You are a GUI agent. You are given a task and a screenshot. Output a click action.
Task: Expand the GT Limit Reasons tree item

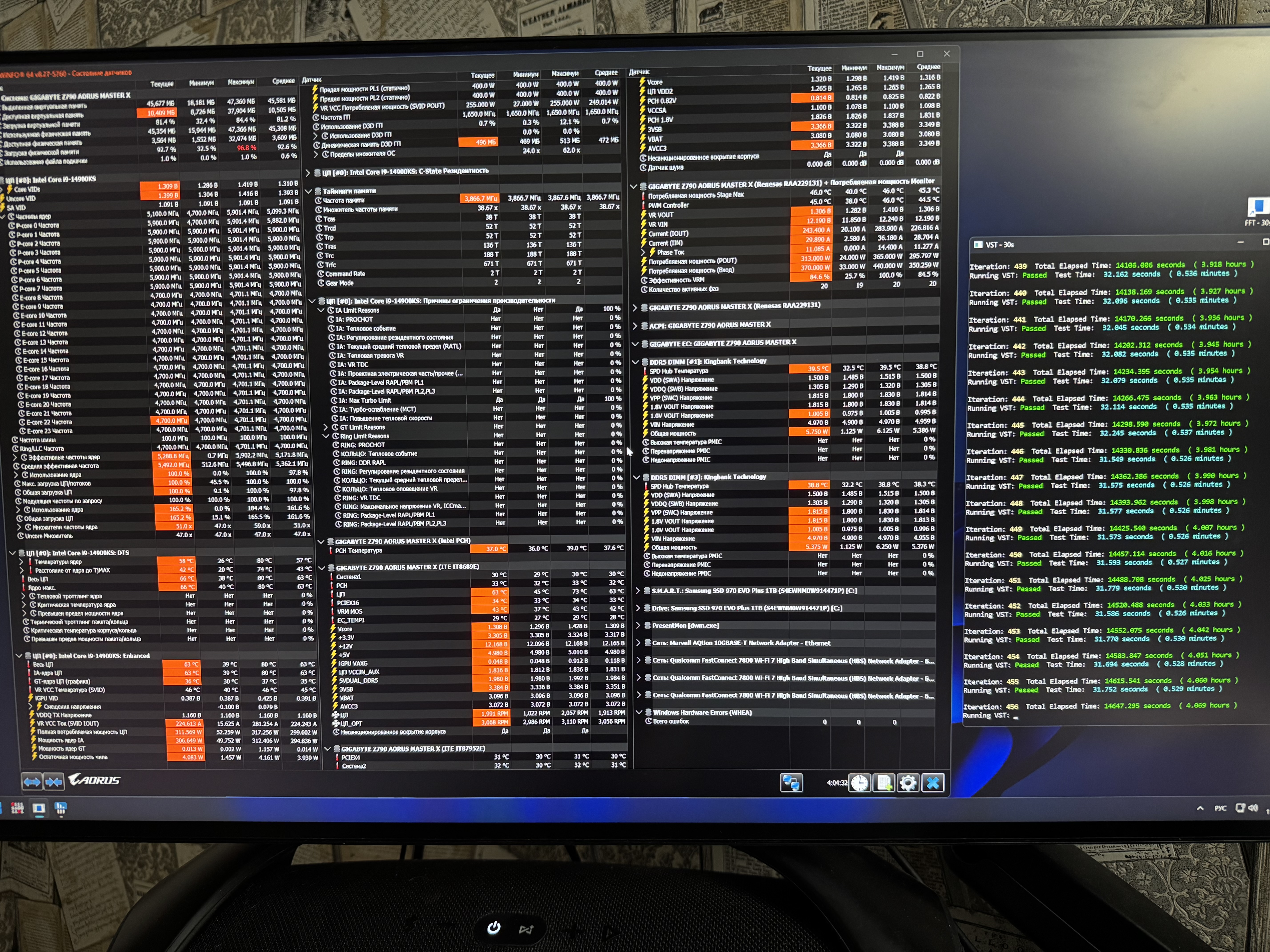pyautogui.click(x=326, y=428)
